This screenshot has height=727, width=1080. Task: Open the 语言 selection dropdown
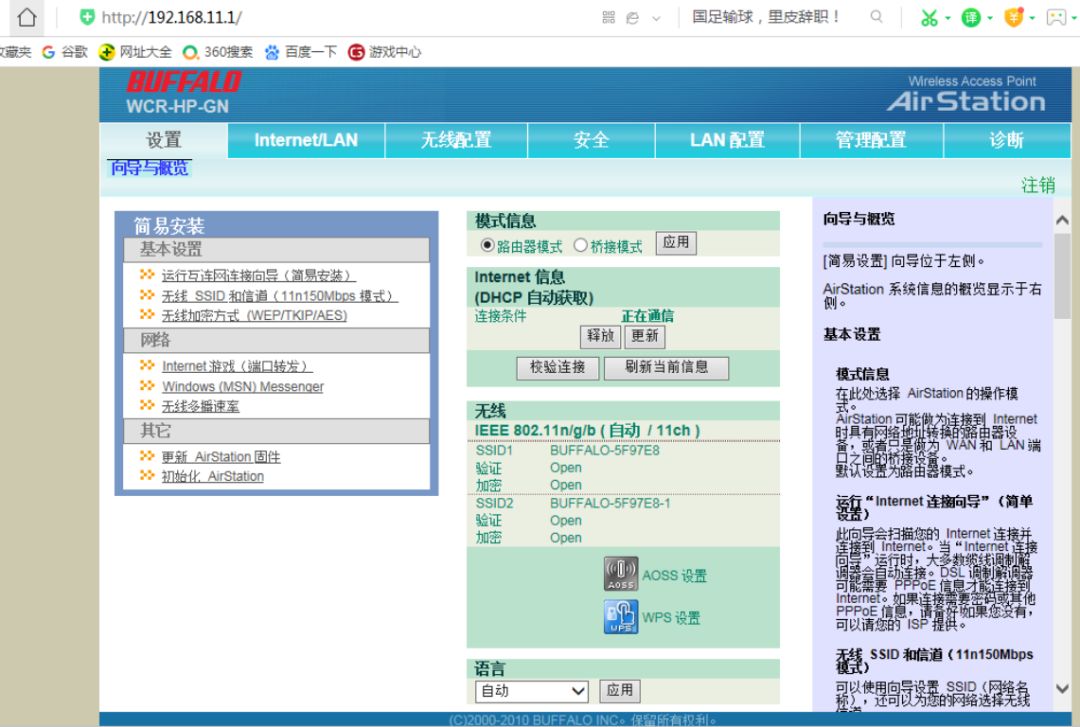click(530, 690)
